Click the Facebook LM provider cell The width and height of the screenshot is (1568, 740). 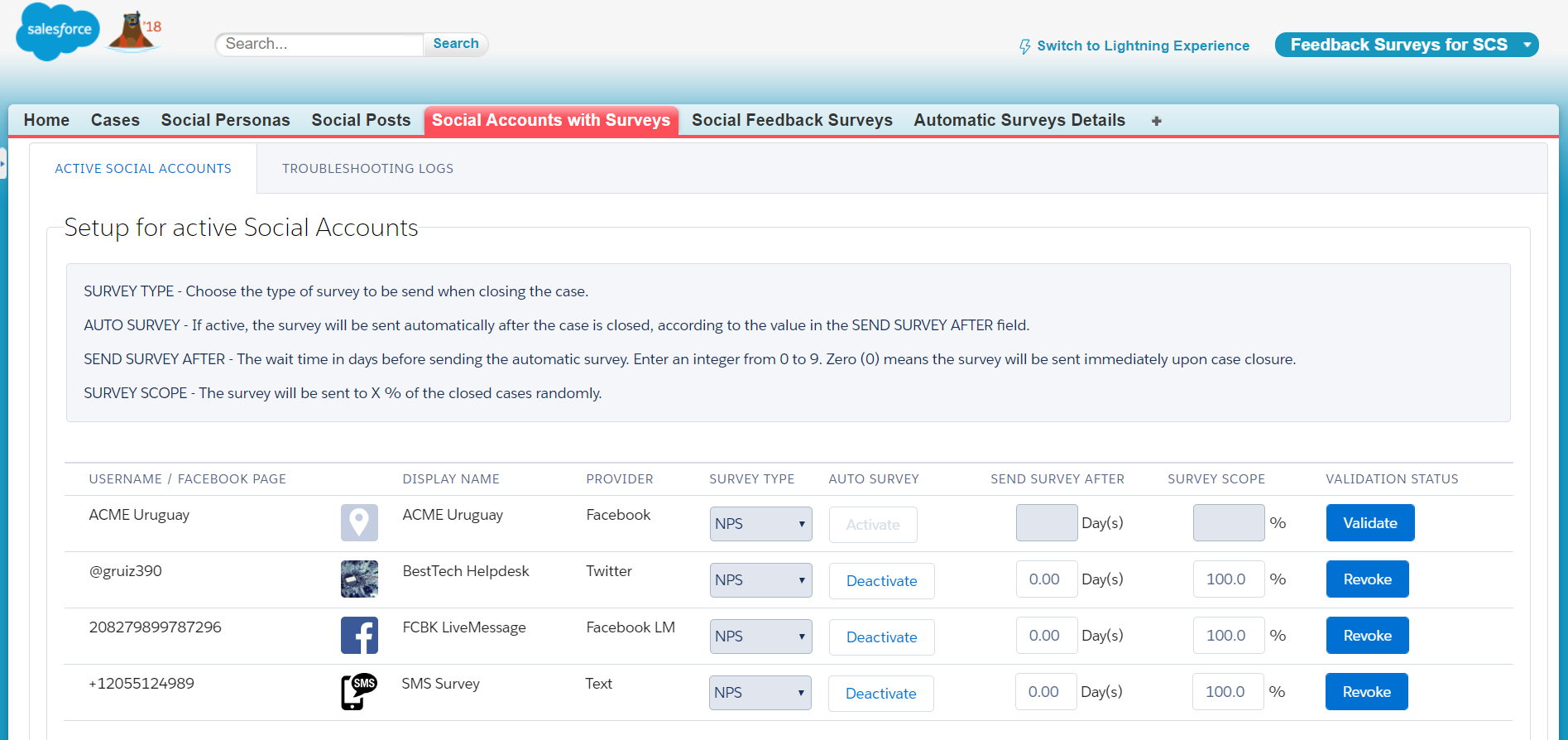(631, 627)
